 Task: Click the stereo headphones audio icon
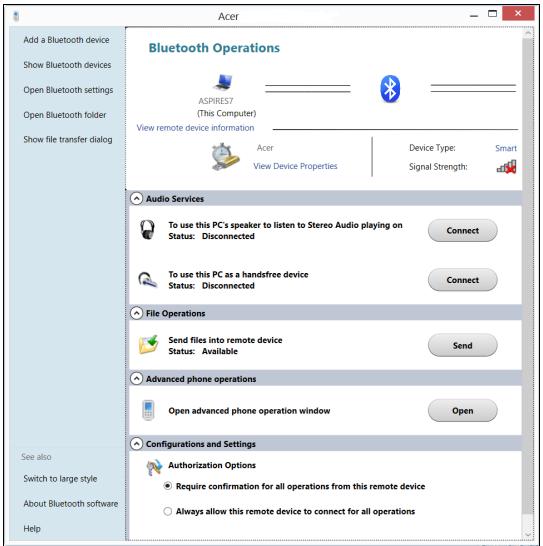coord(147,229)
